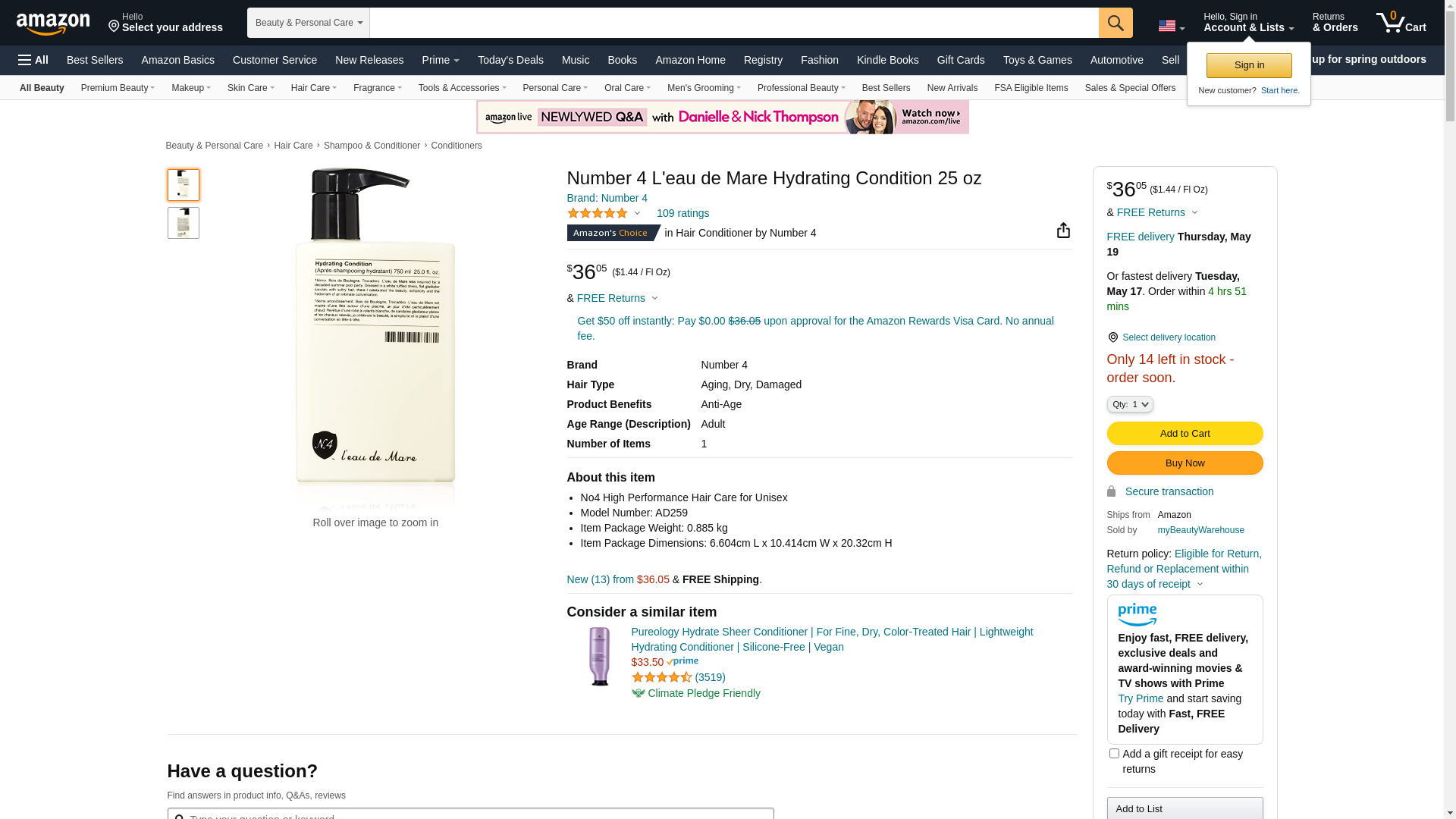
Task: Open Today's Deals in navigation bar
Action: tap(510, 60)
